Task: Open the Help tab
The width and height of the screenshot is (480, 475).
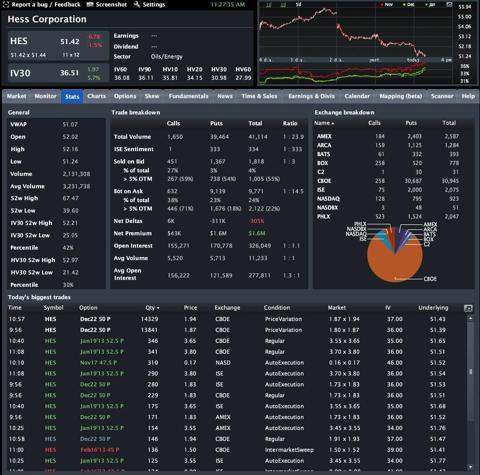Action: 468,96
